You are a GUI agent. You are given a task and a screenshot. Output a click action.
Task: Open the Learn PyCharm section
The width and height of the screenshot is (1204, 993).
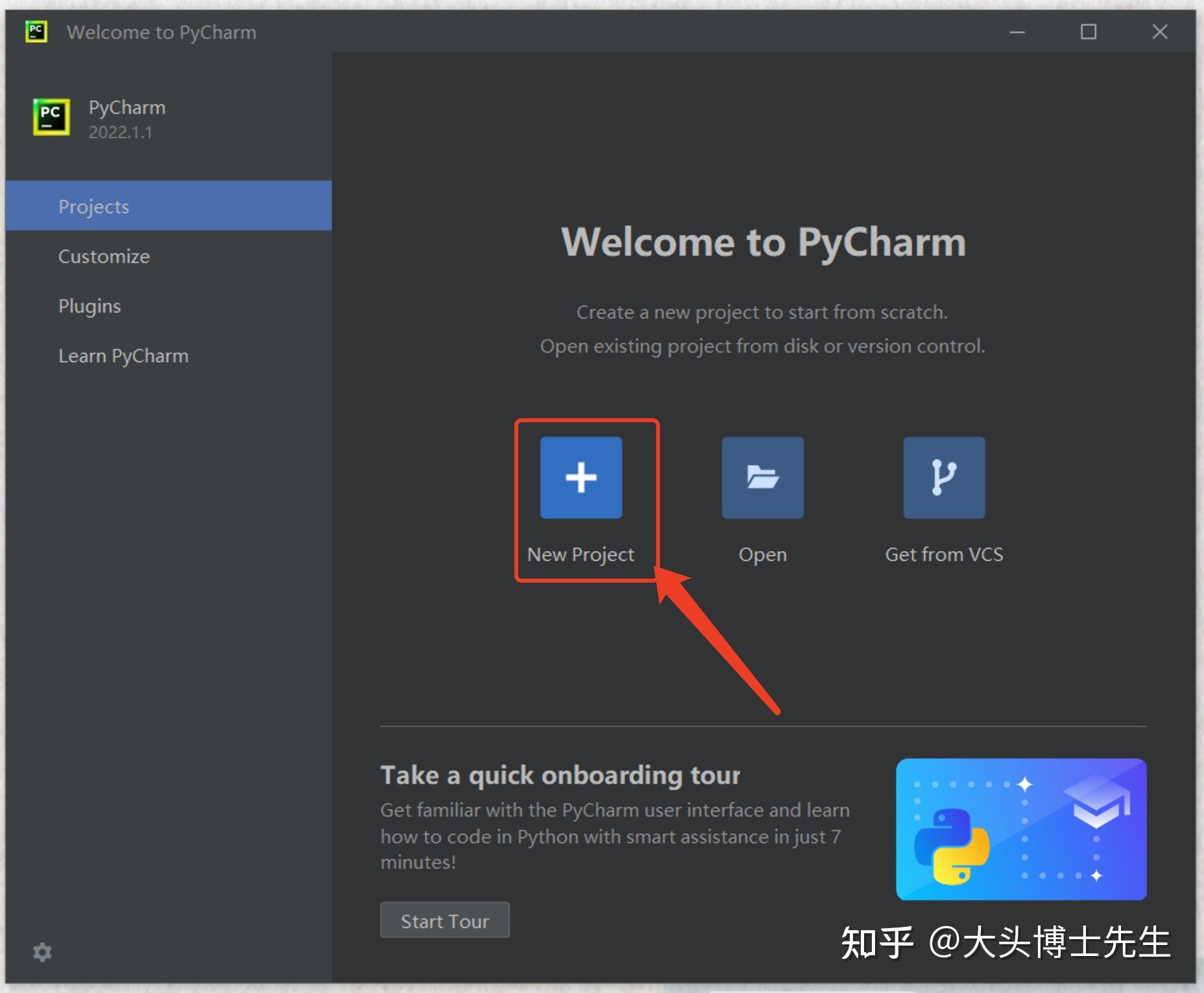pos(123,355)
